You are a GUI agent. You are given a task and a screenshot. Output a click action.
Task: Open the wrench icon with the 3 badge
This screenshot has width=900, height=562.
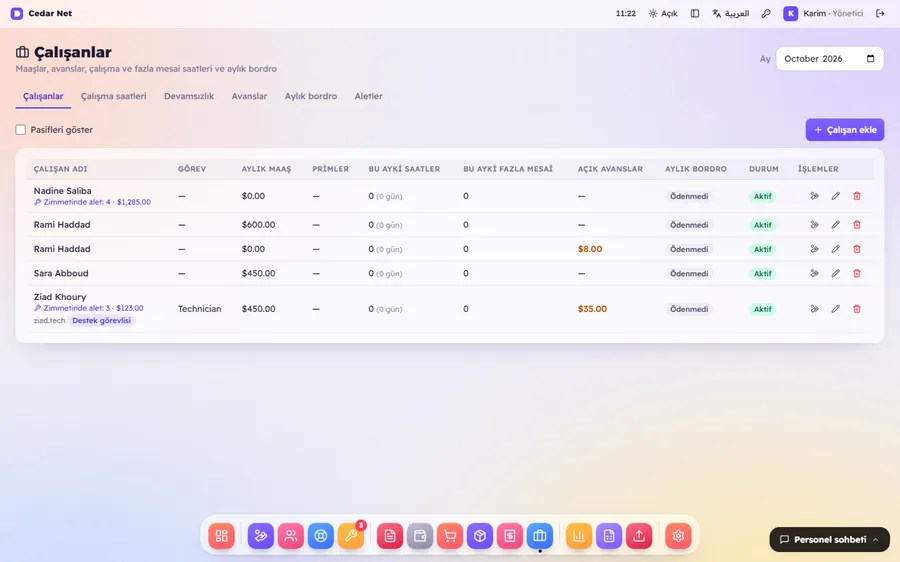pyautogui.click(x=351, y=536)
